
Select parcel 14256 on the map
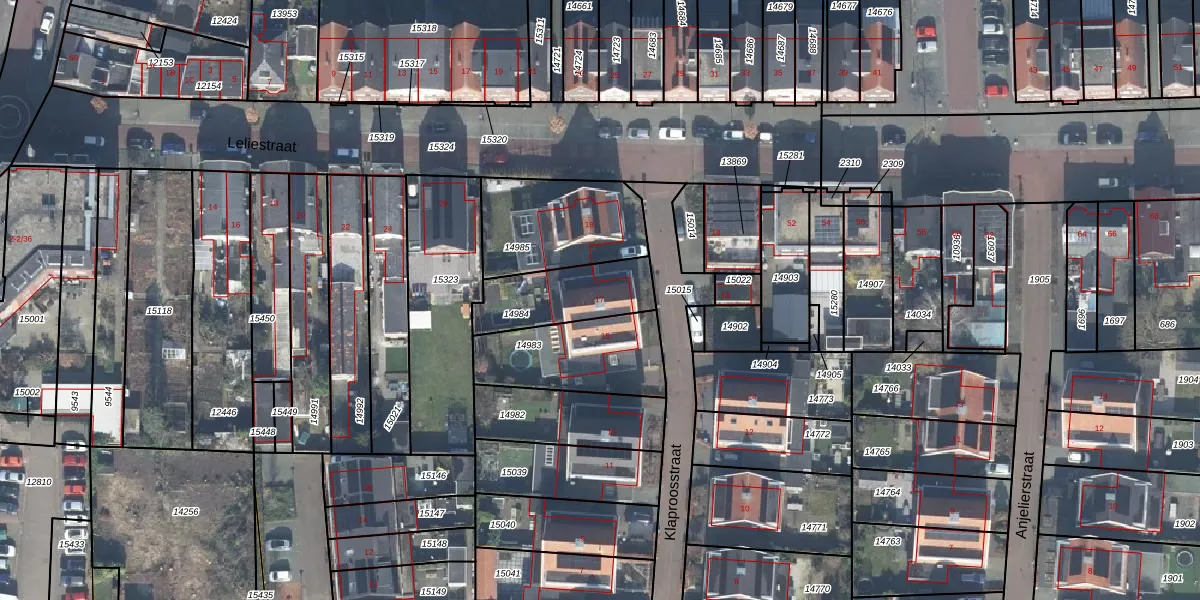click(x=186, y=512)
